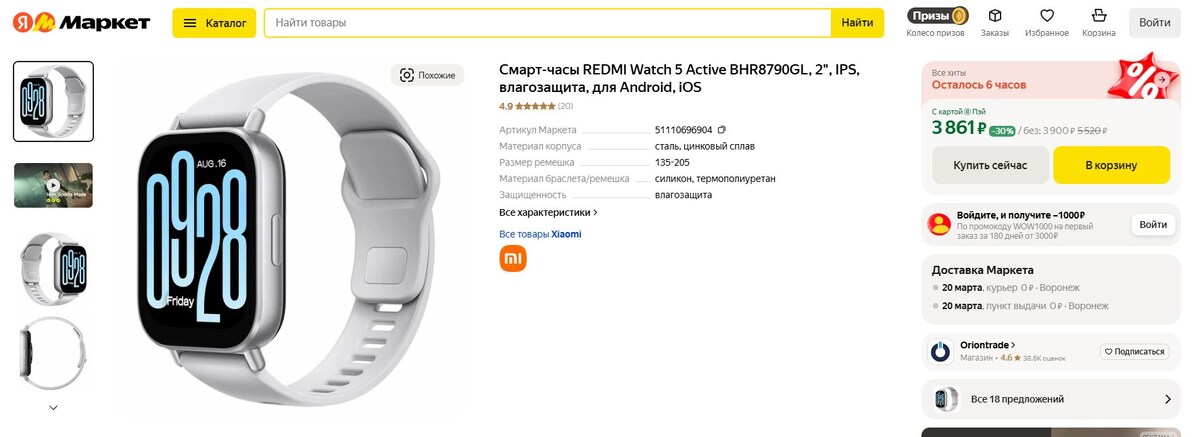Buy now with Купить сейчас
Image resolution: width=1200 pixels, height=437 pixels.
pyautogui.click(x=990, y=165)
